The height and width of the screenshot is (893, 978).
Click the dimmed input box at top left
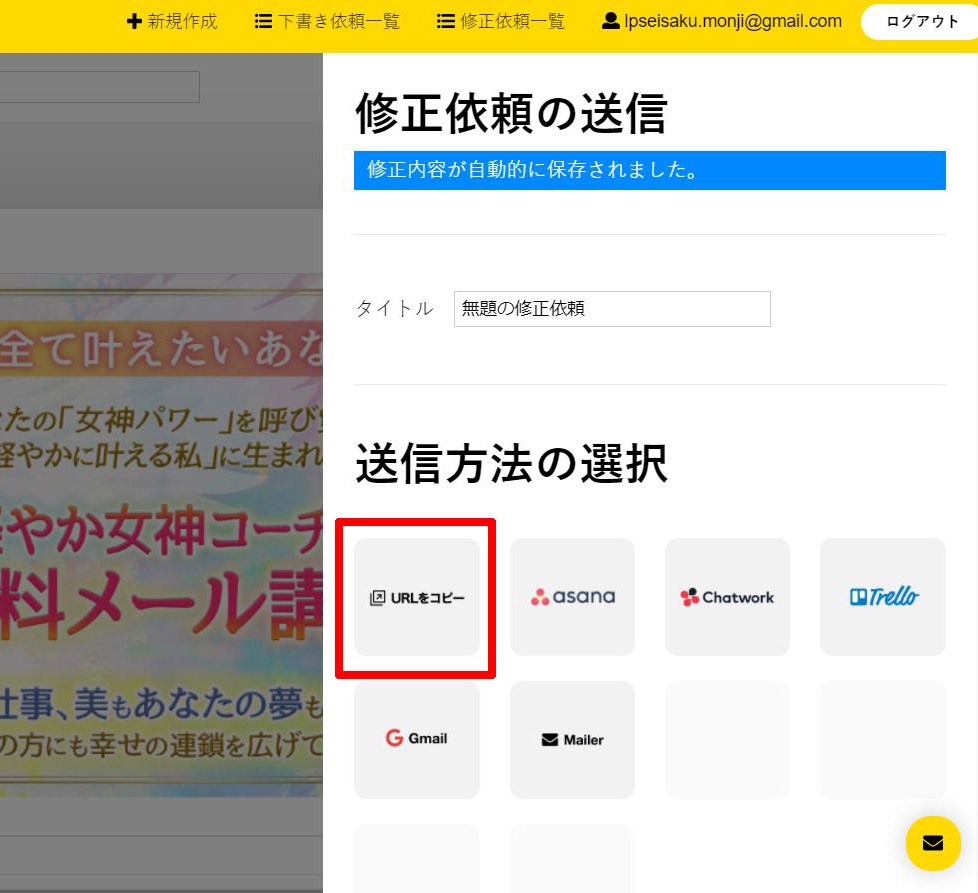click(100, 87)
